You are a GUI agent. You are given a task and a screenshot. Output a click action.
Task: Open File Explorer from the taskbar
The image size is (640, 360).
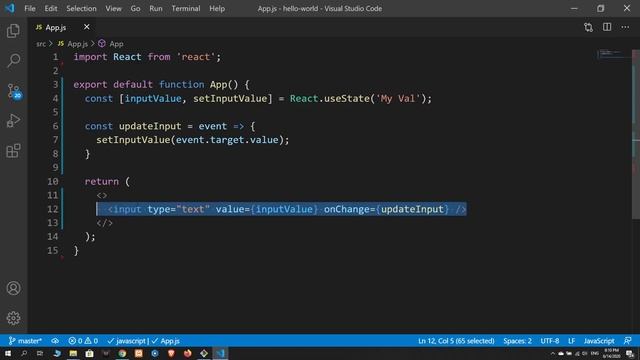(x=73, y=353)
